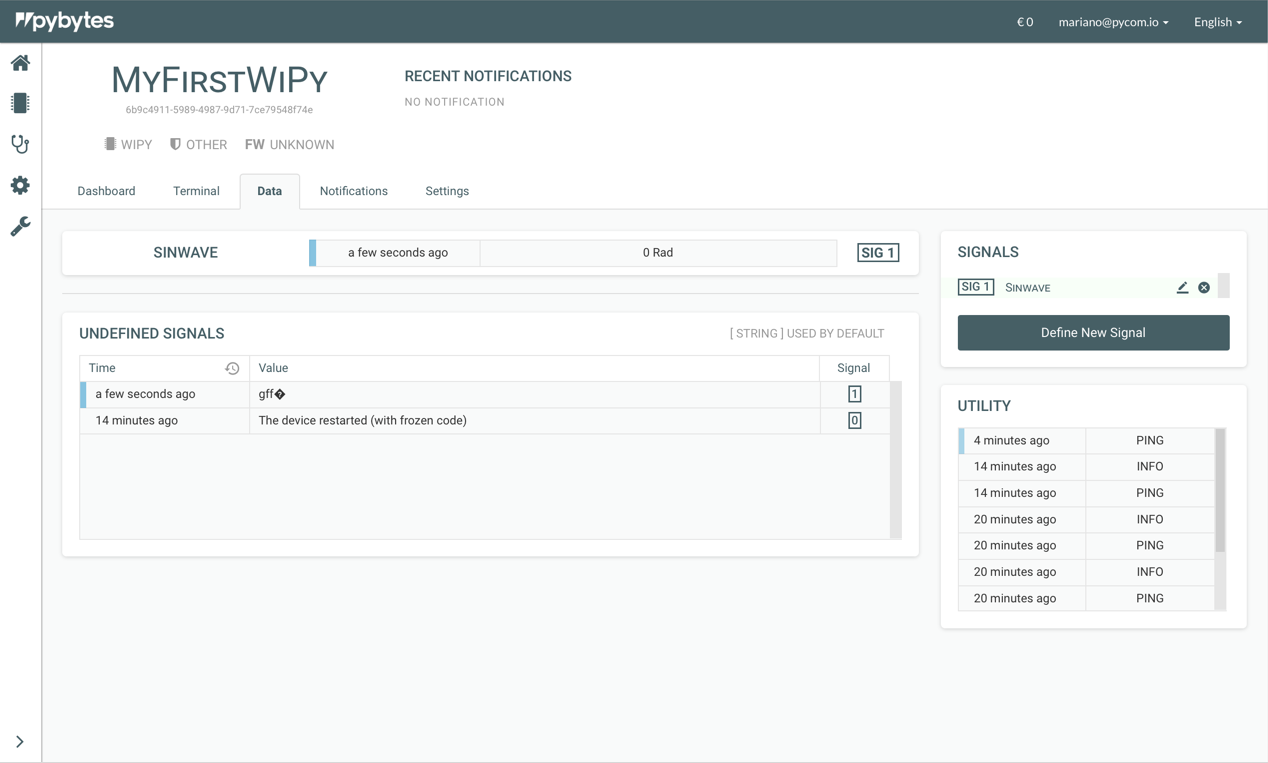The height and width of the screenshot is (763, 1268).
Task: Open the English language dropdown
Action: point(1217,22)
